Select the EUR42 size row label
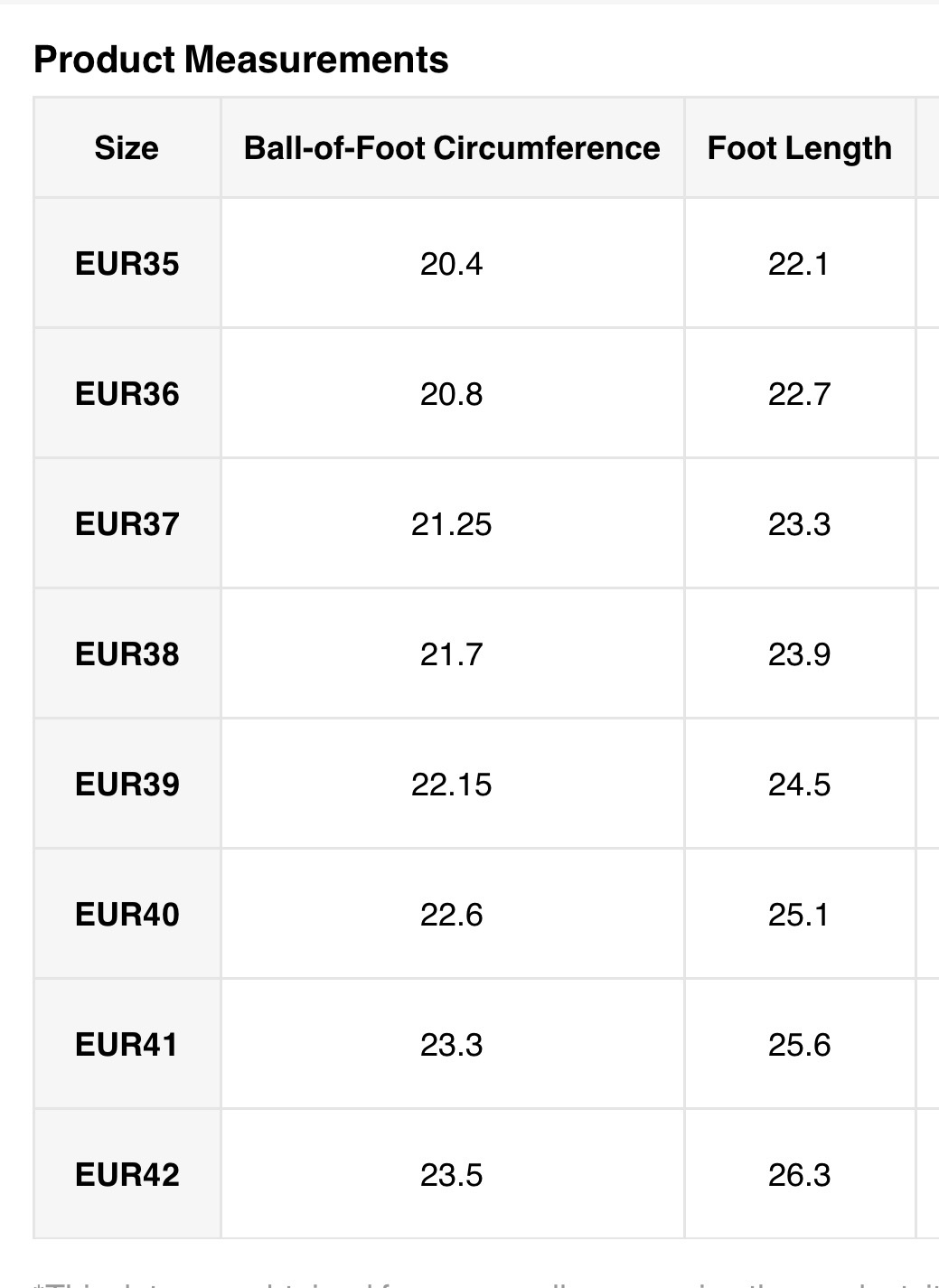This screenshot has width=939, height=1288. [x=127, y=1175]
